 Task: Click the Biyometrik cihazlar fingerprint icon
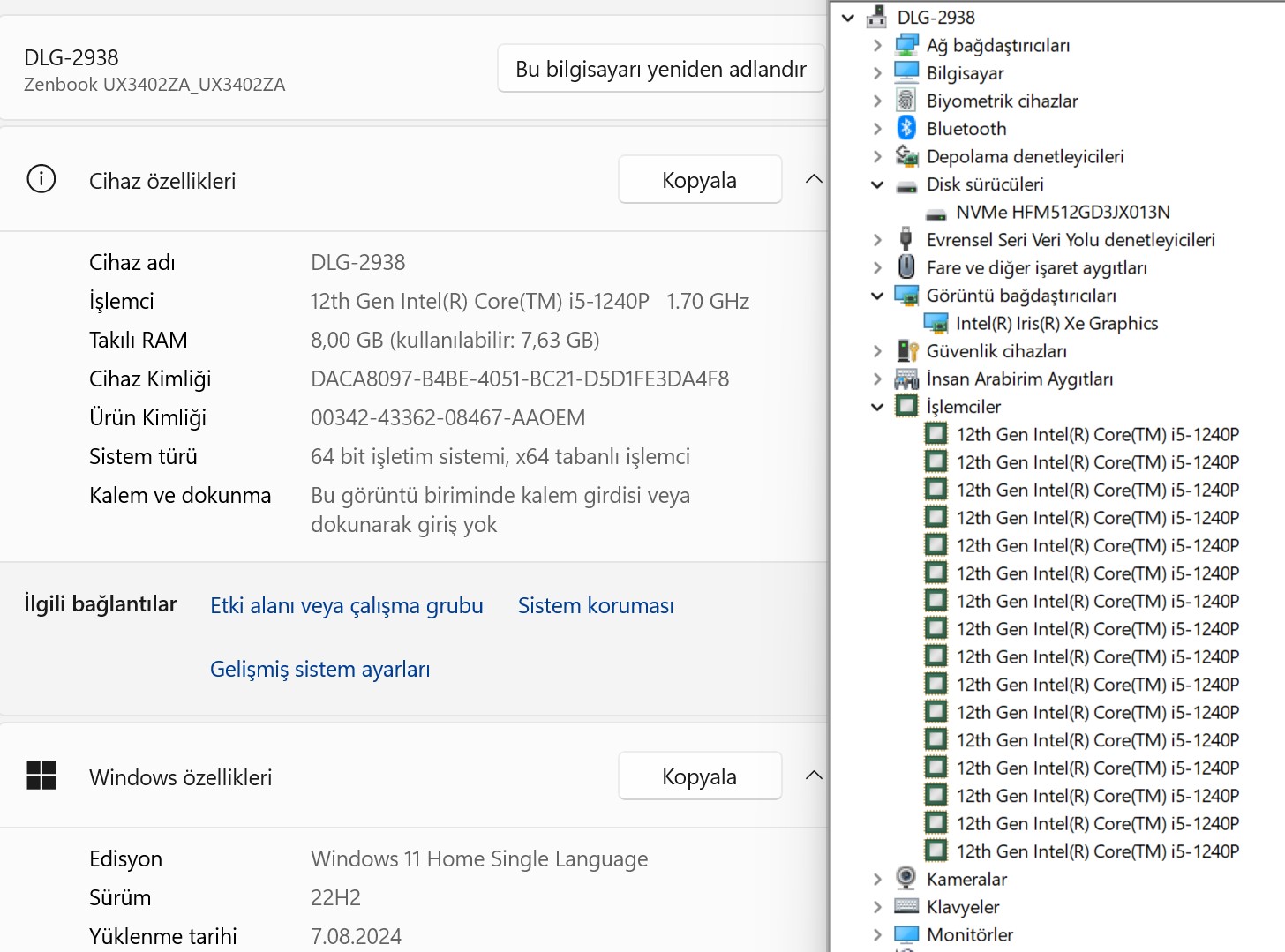(906, 101)
